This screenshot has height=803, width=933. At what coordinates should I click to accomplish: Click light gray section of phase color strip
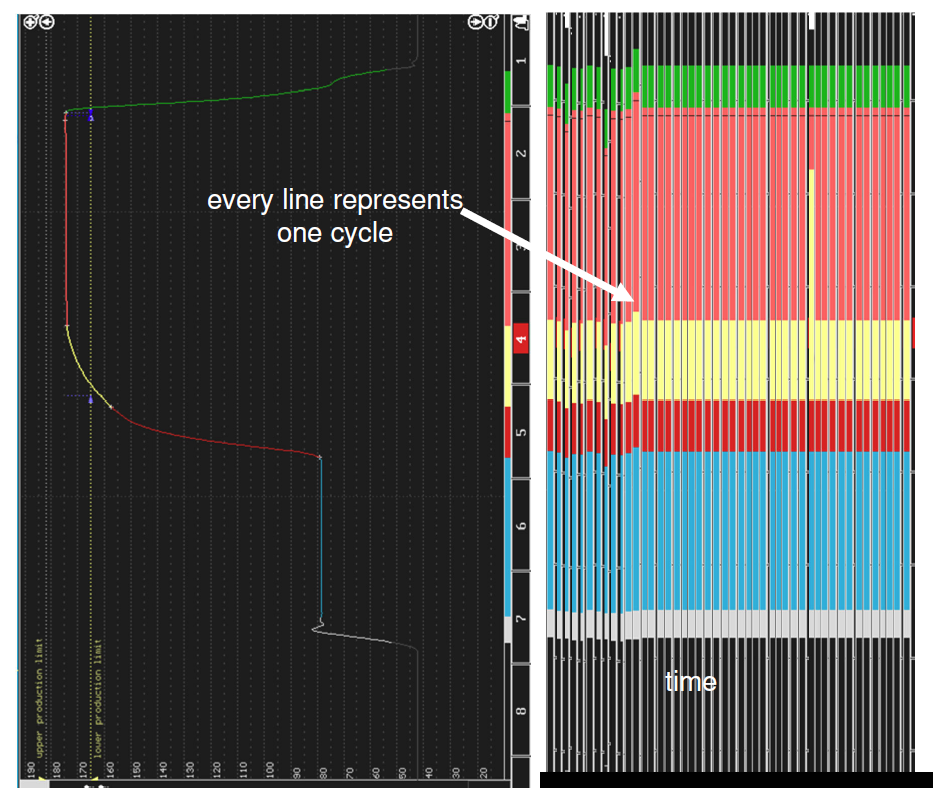[x=508, y=629]
